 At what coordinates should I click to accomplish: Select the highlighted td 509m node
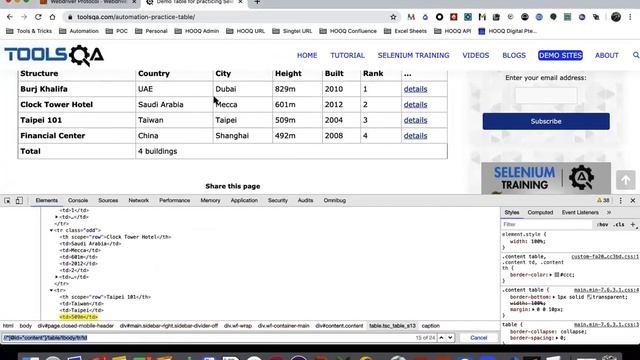click(79, 317)
